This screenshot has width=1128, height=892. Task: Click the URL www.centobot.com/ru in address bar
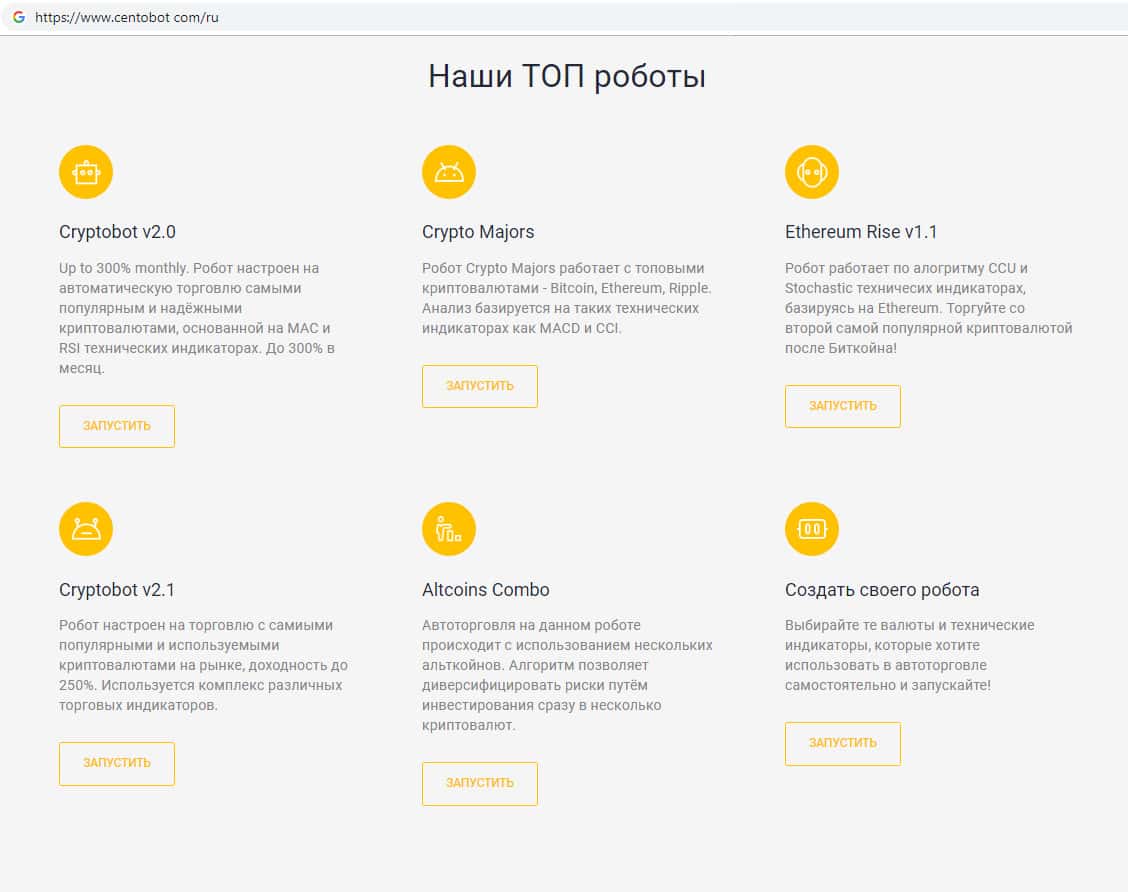click(127, 17)
